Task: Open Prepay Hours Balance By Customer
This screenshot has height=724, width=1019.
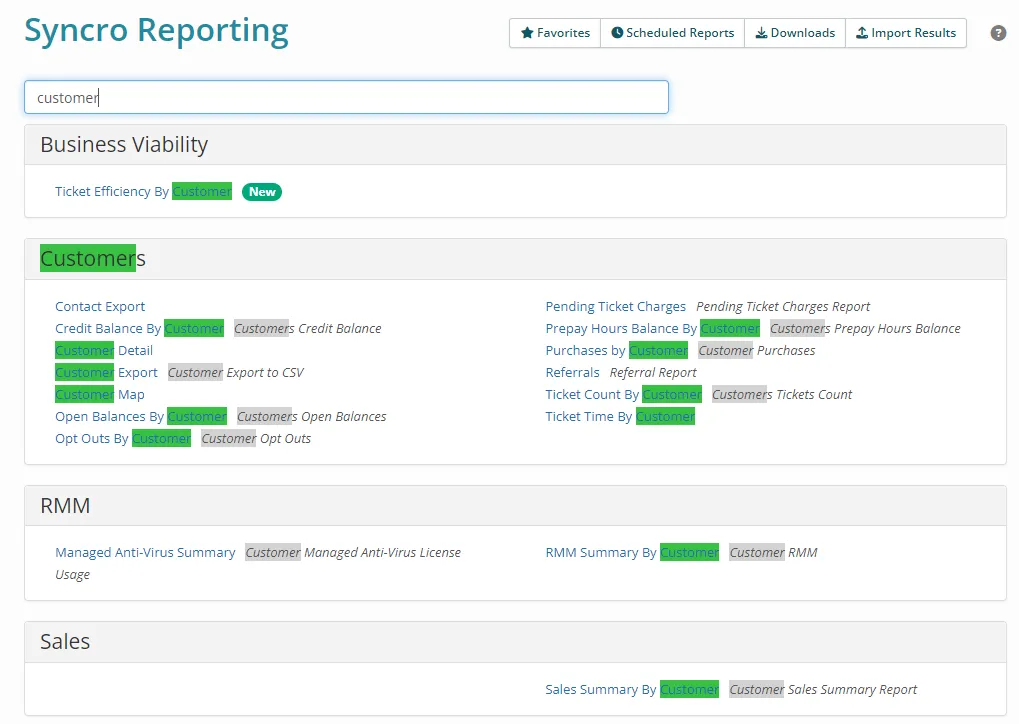Action: coord(652,328)
